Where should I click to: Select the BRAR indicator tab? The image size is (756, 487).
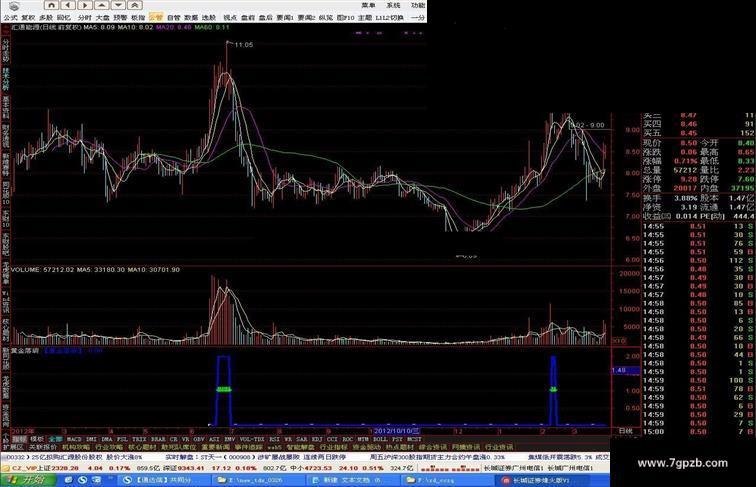[x=158, y=440]
